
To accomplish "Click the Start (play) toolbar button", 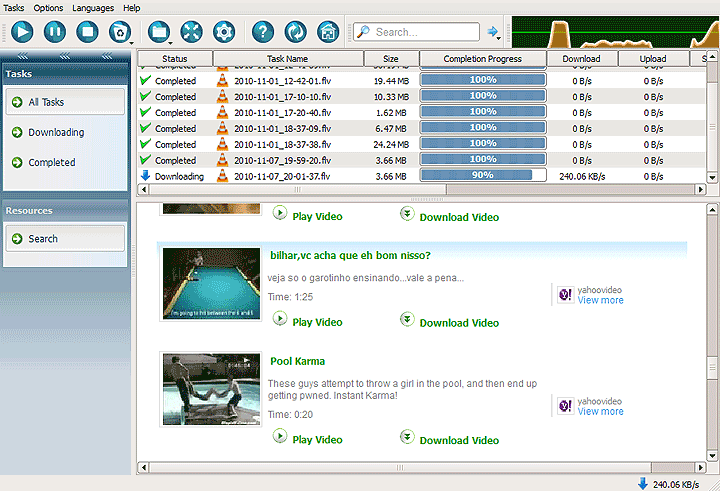I will (x=21, y=32).
